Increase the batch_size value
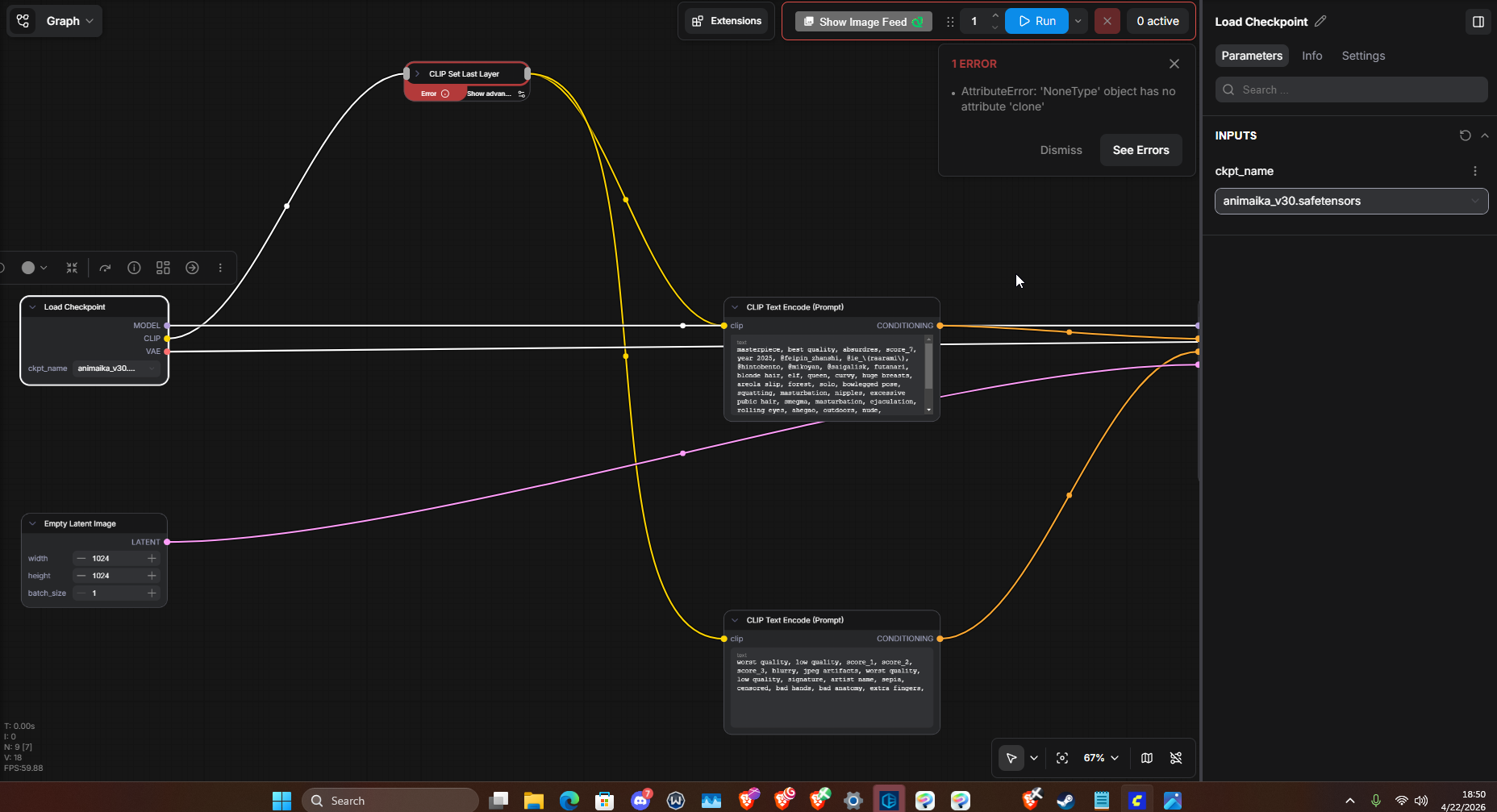The image size is (1497, 812). pos(152,593)
